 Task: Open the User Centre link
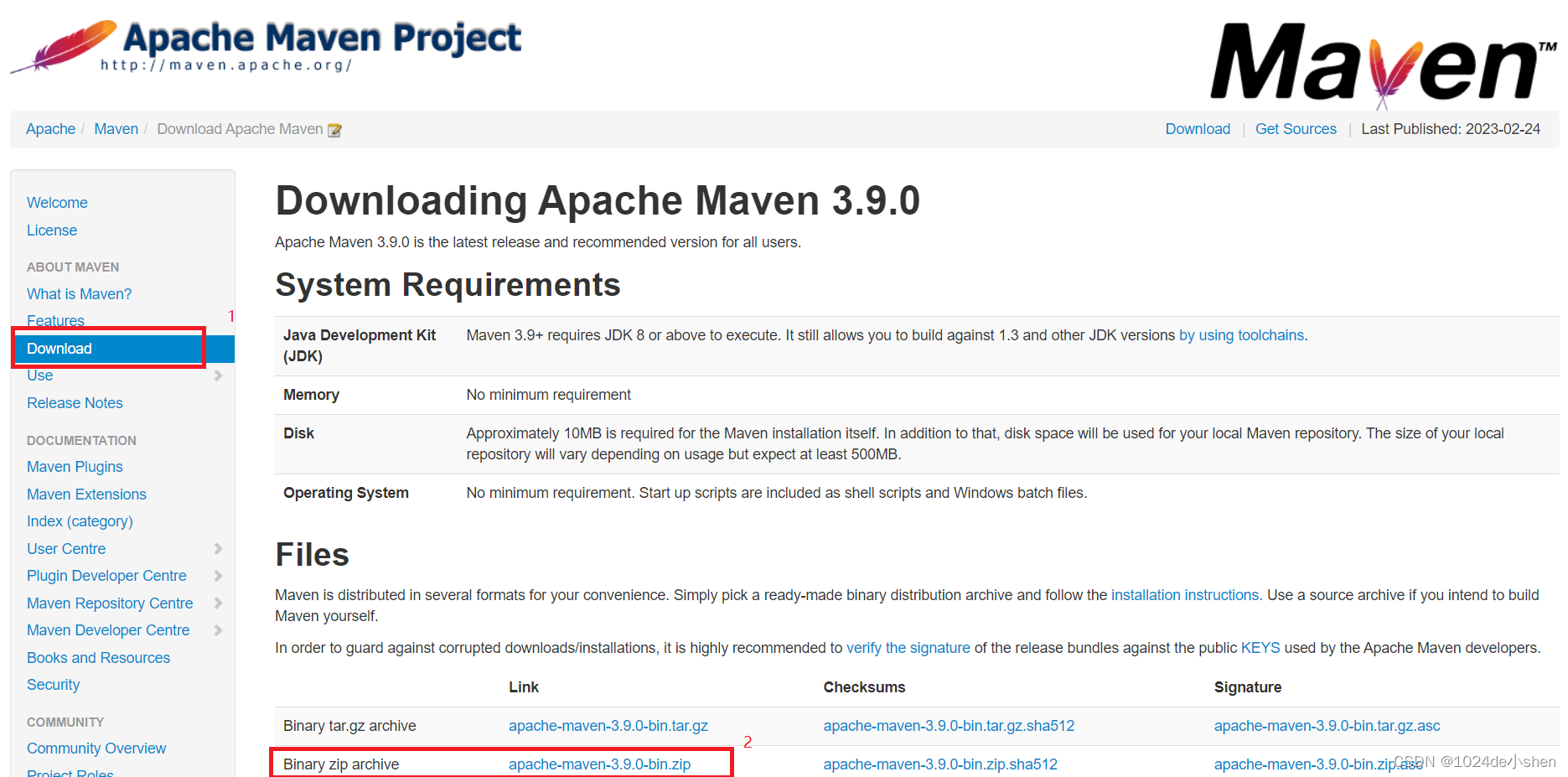66,549
